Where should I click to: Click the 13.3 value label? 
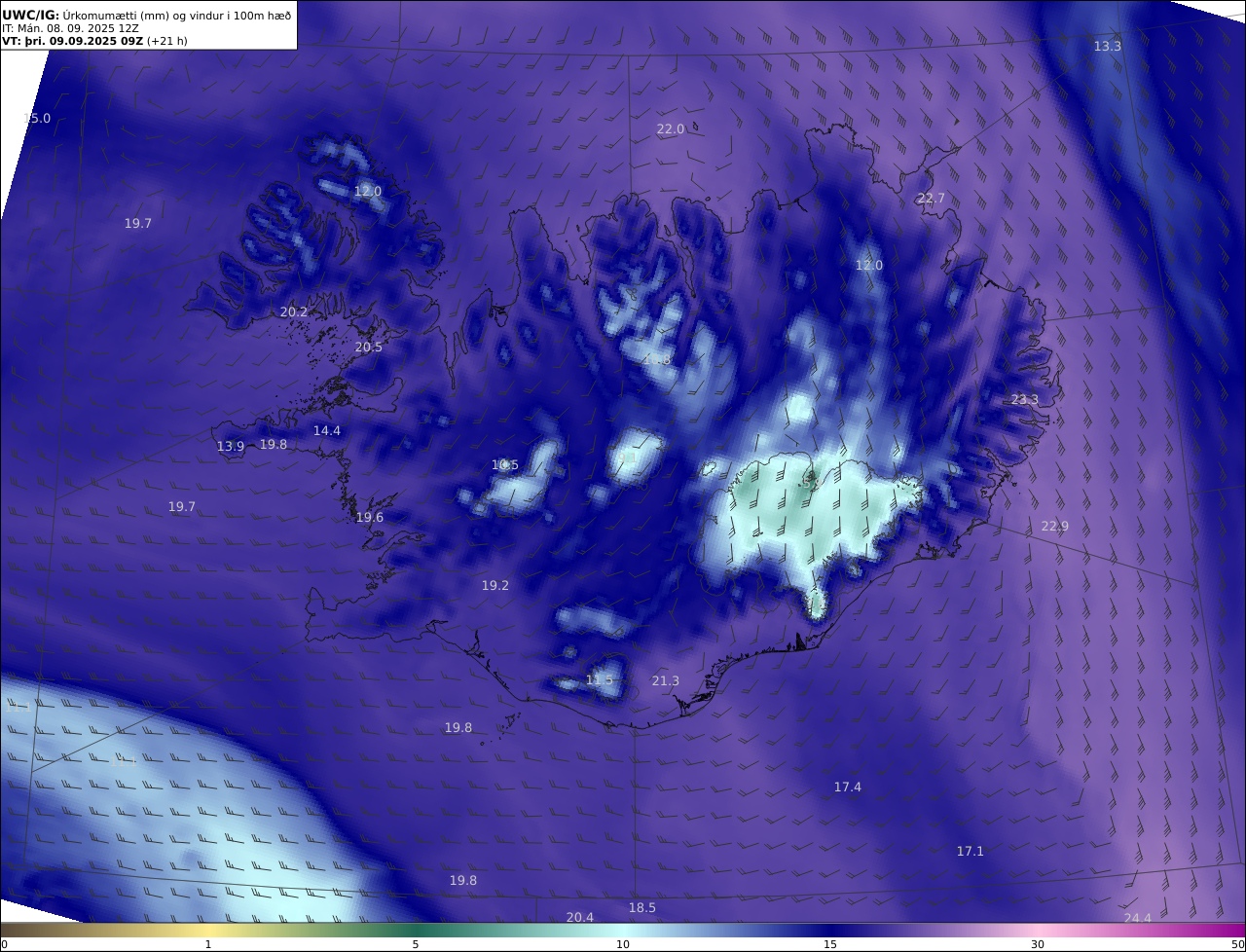pos(1108,47)
